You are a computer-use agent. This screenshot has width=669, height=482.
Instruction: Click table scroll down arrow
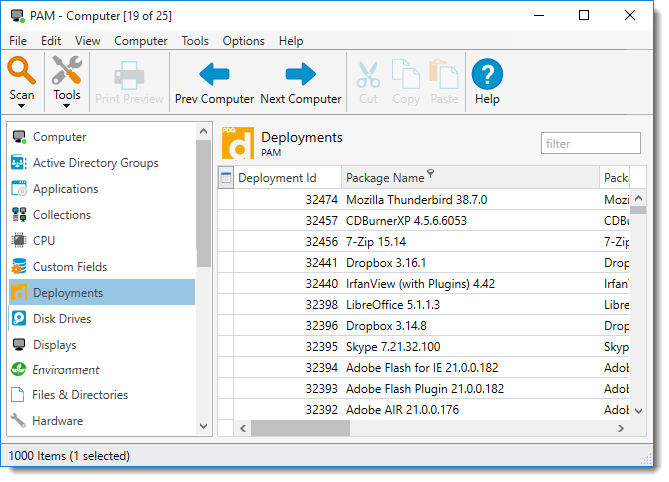[638, 411]
